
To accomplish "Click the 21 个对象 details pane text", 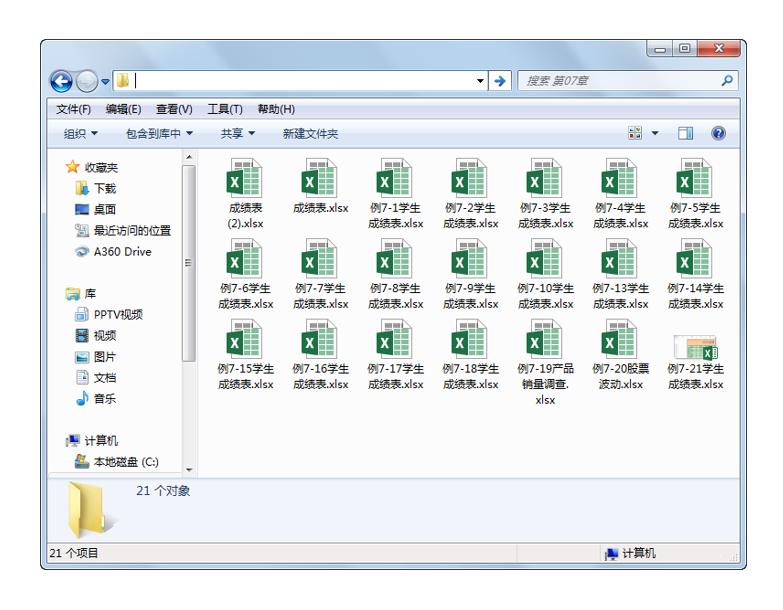I will (163, 491).
